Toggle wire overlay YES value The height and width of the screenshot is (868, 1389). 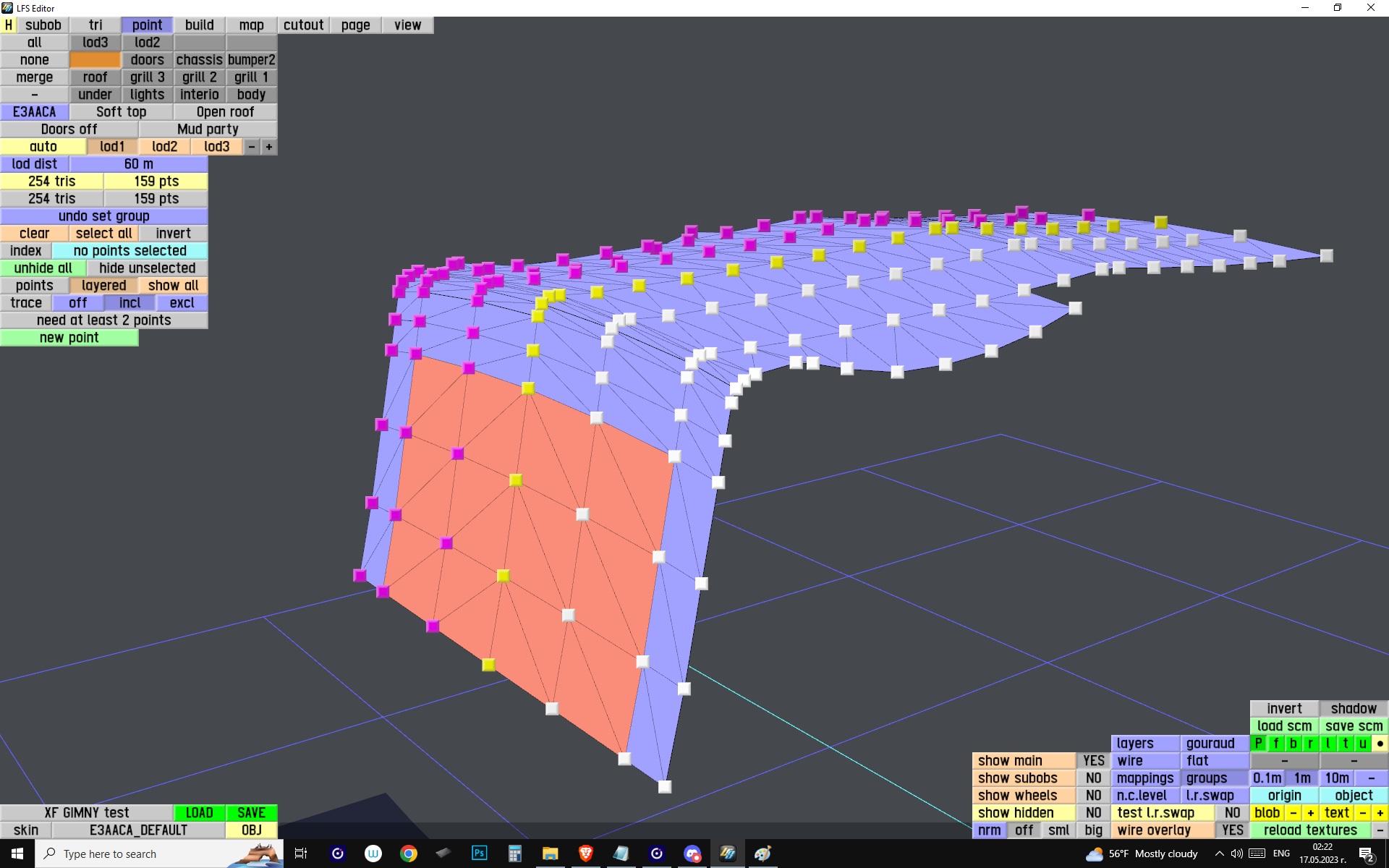[1232, 830]
